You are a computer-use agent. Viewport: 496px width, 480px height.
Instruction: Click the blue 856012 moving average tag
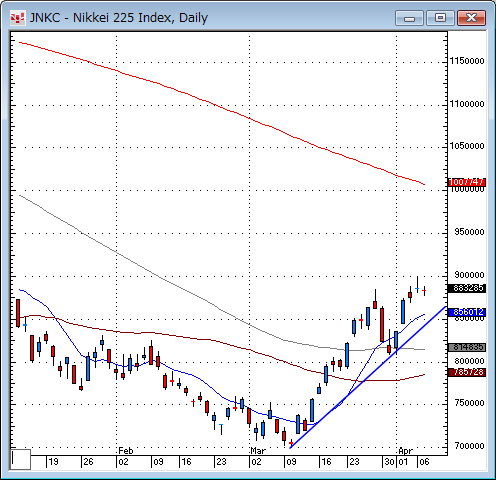tap(467, 312)
